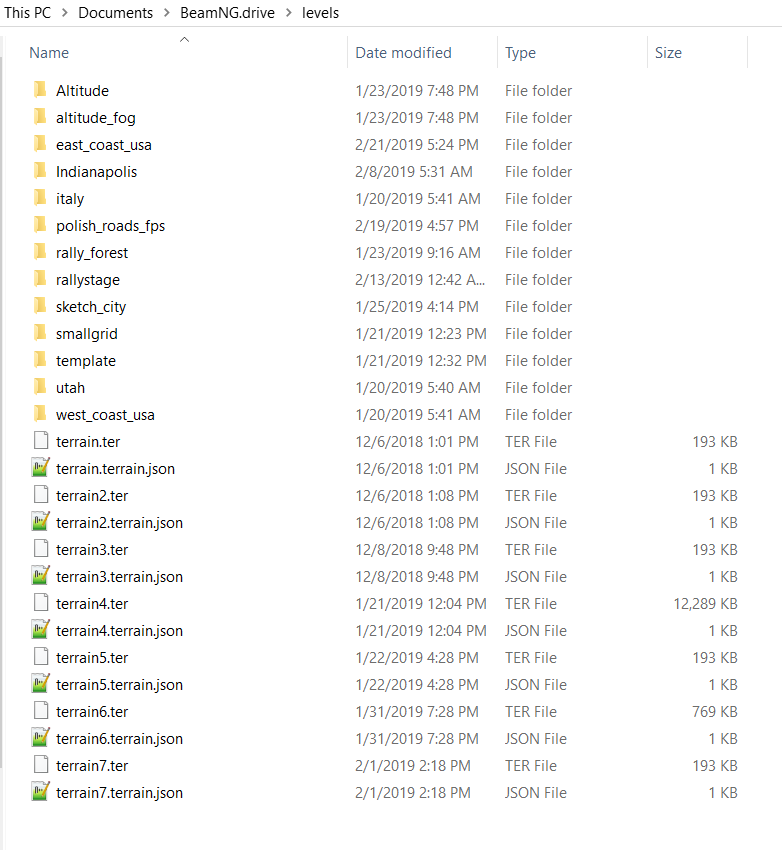Image resolution: width=782 pixels, height=850 pixels.
Task: Select the rallystage folder icon
Action: pos(40,279)
